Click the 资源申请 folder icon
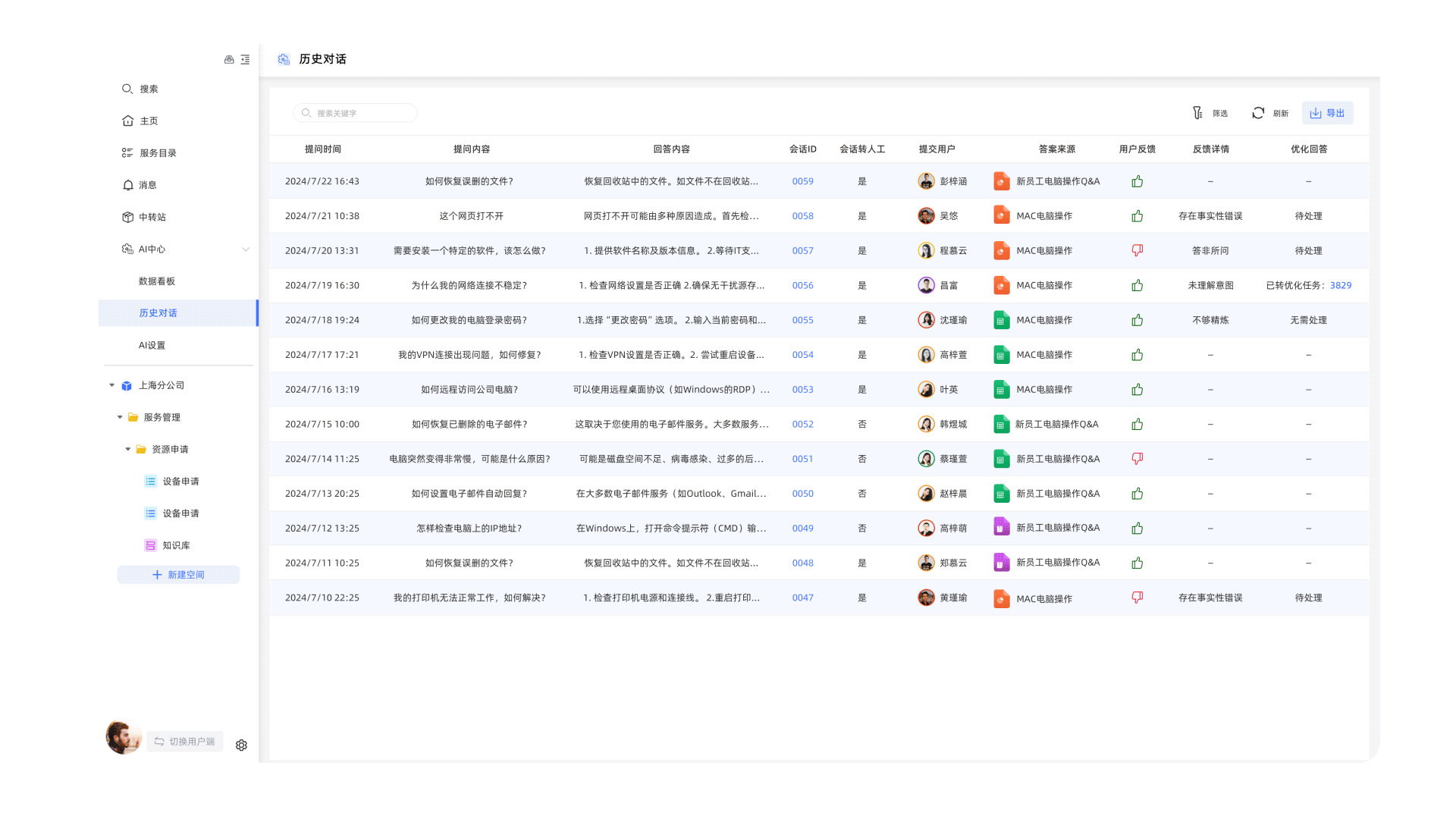The width and height of the screenshot is (1456, 819). 141,449
